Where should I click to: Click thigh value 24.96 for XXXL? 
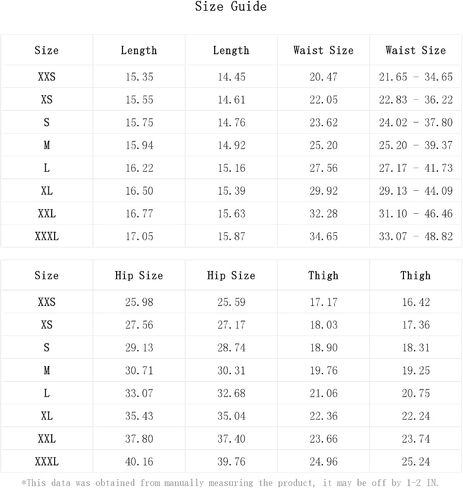tap(323, 462)
